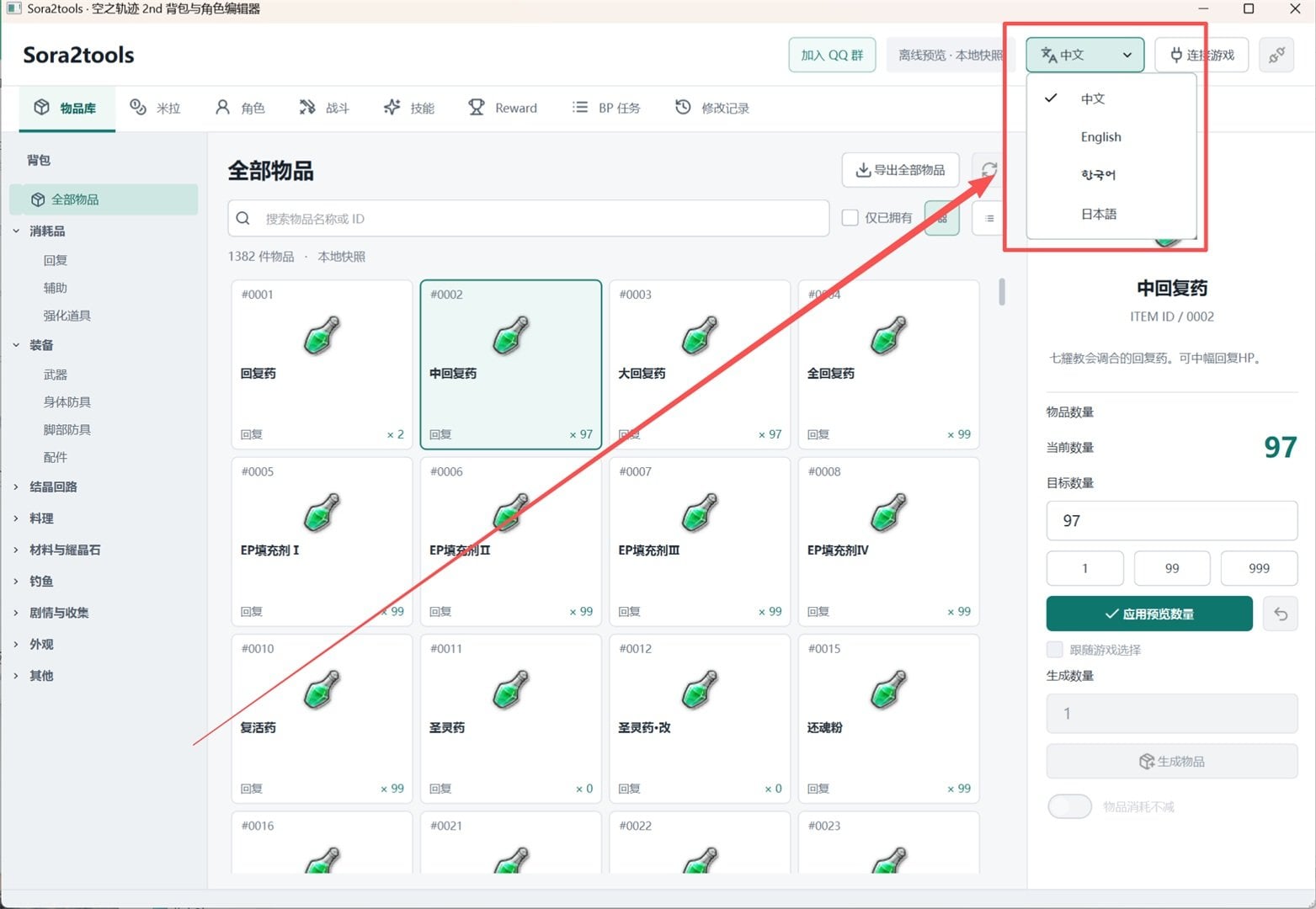Open the 回复 subcategory in sidebar

pos(56,260)
